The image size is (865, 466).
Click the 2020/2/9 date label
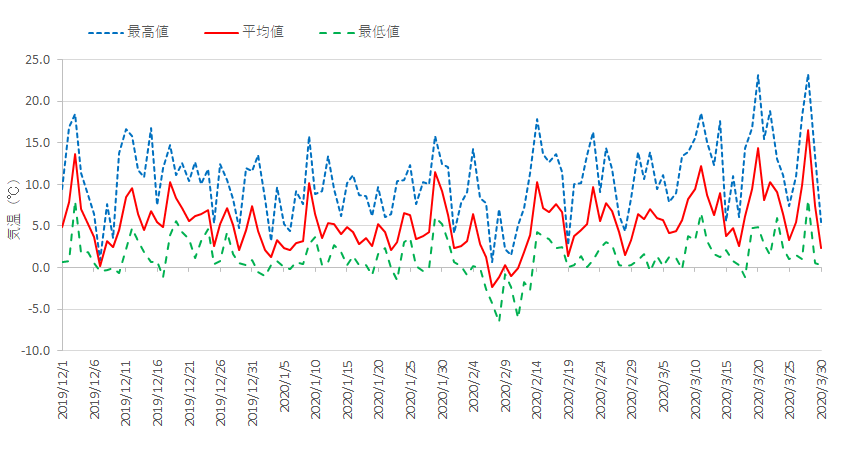[x=505, y=387]
